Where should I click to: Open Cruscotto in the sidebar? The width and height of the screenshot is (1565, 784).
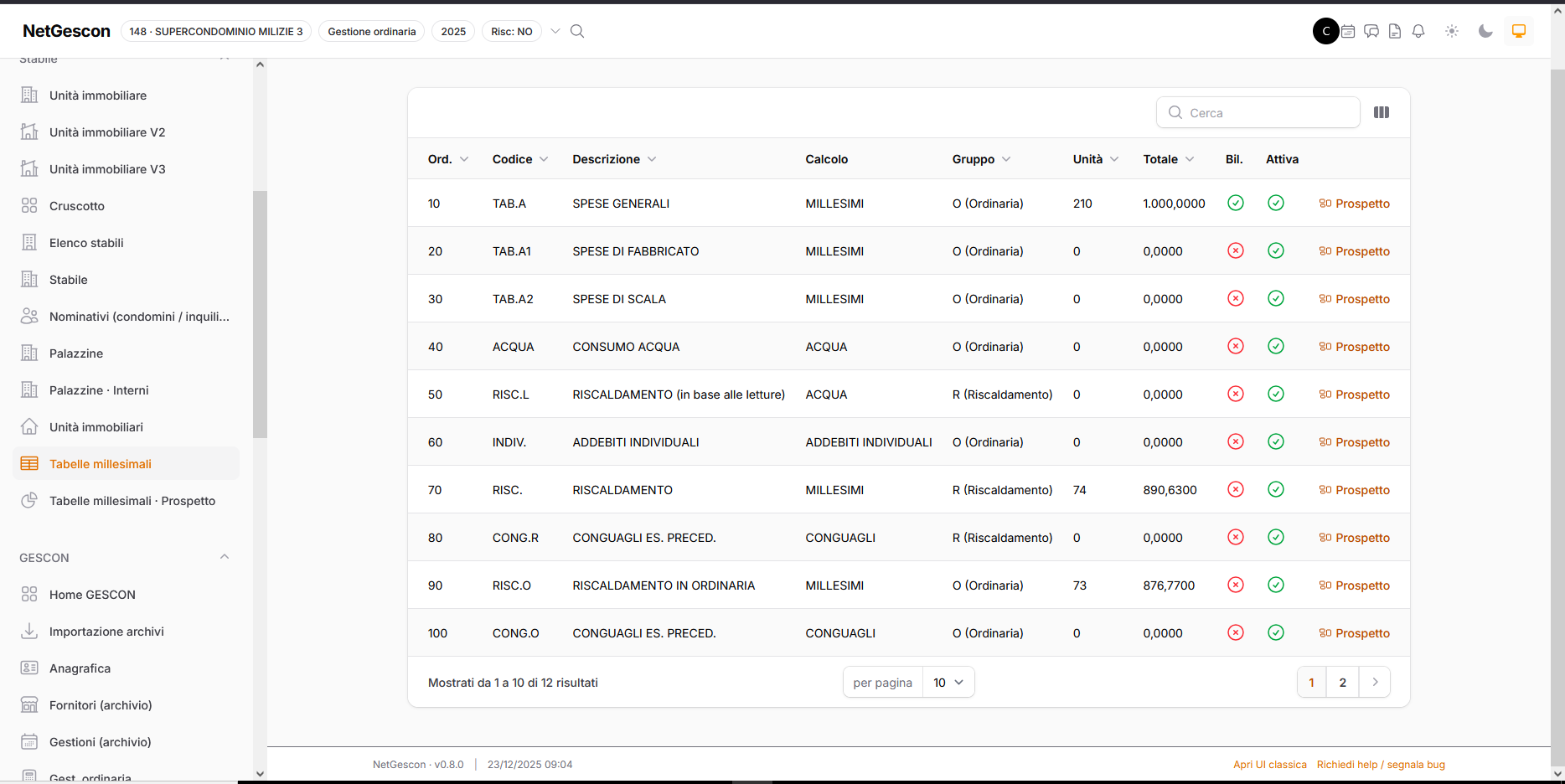tap(77, 206)
